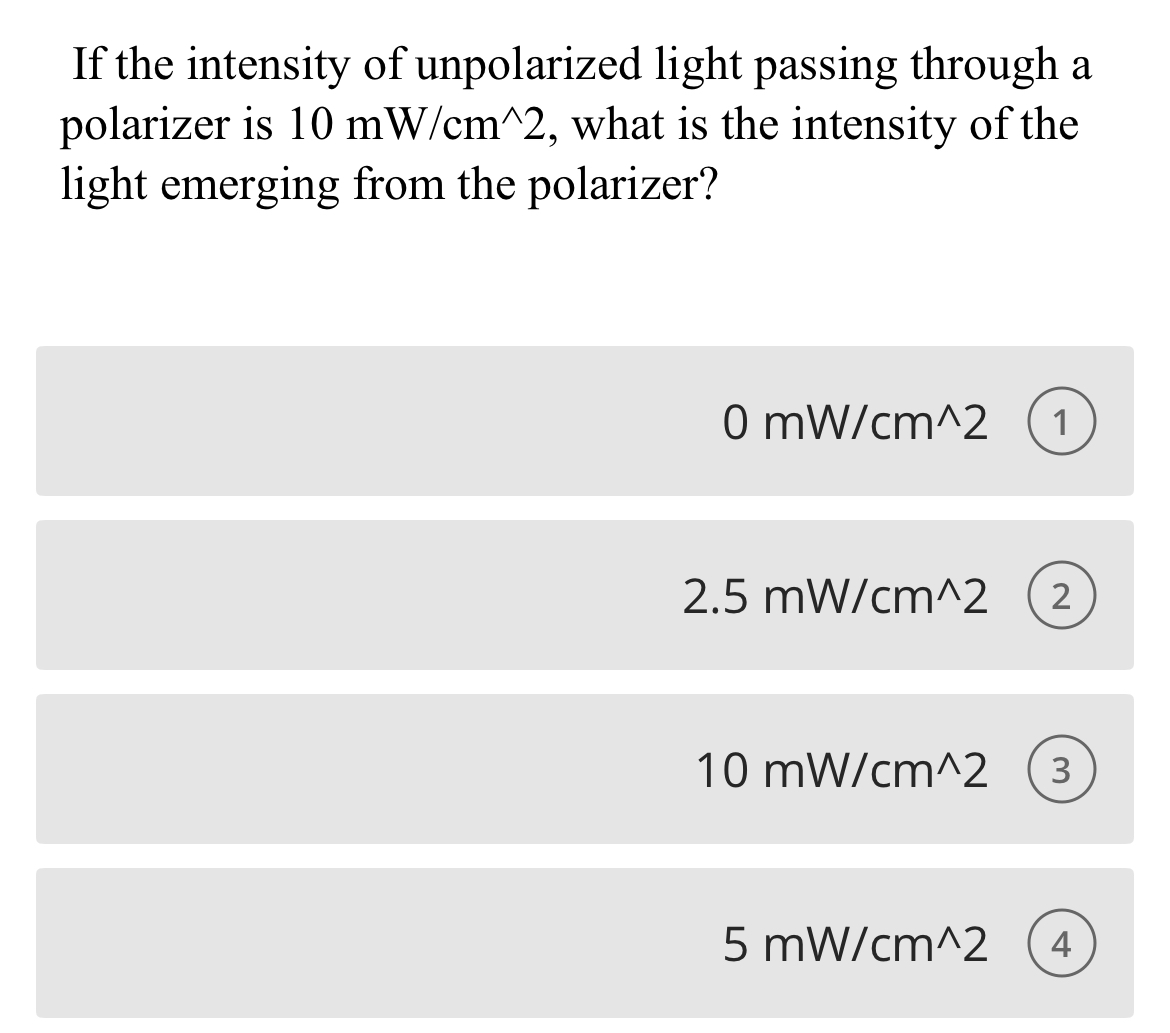This screenshot has height=1033, width=1170.
Task: Click the third answer choice card
Action: [x=585, y=769]
